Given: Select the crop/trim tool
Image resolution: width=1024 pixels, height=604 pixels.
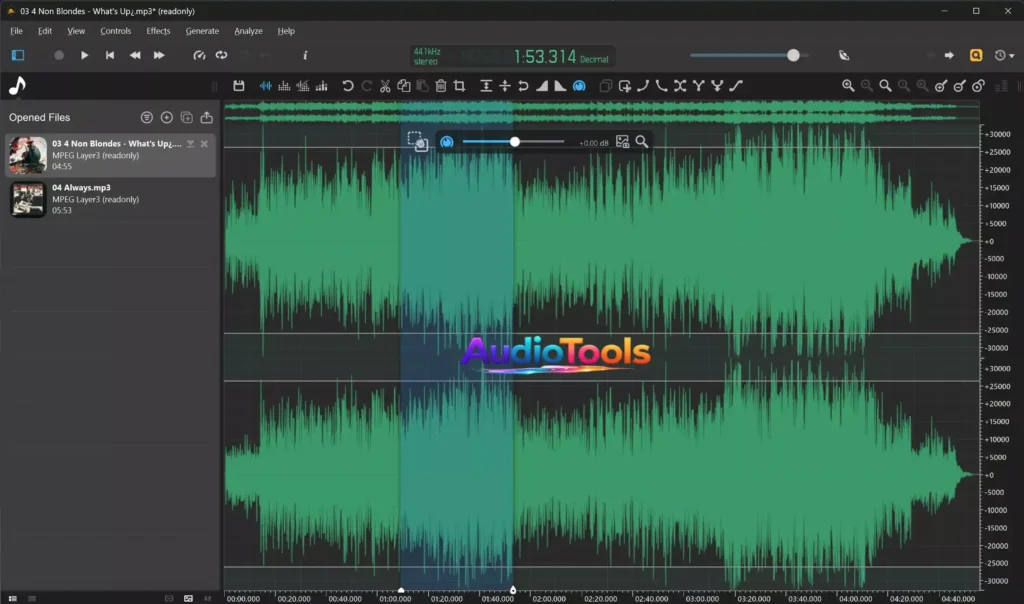Looking at the screenshot, I should click(458, 86).
